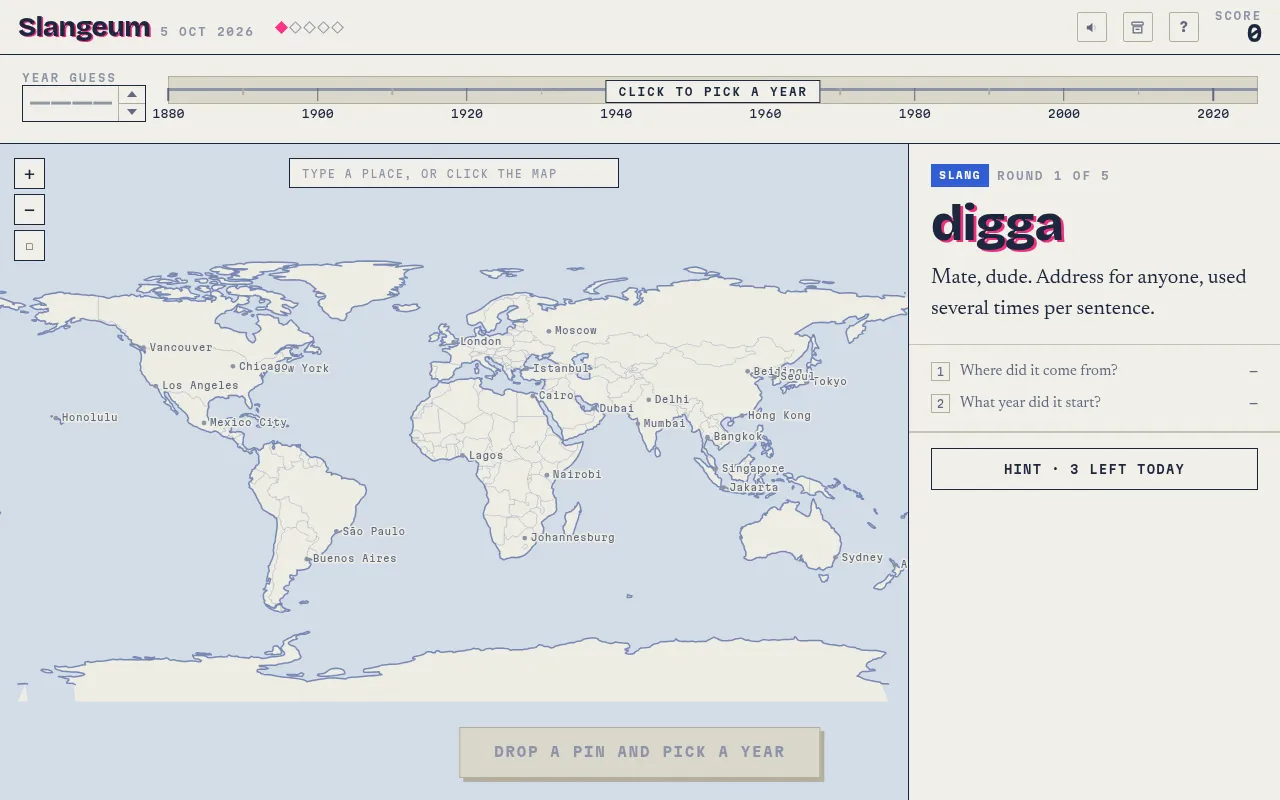Open the archive box icon
1280x800 pixels.
pos(1138,27)
